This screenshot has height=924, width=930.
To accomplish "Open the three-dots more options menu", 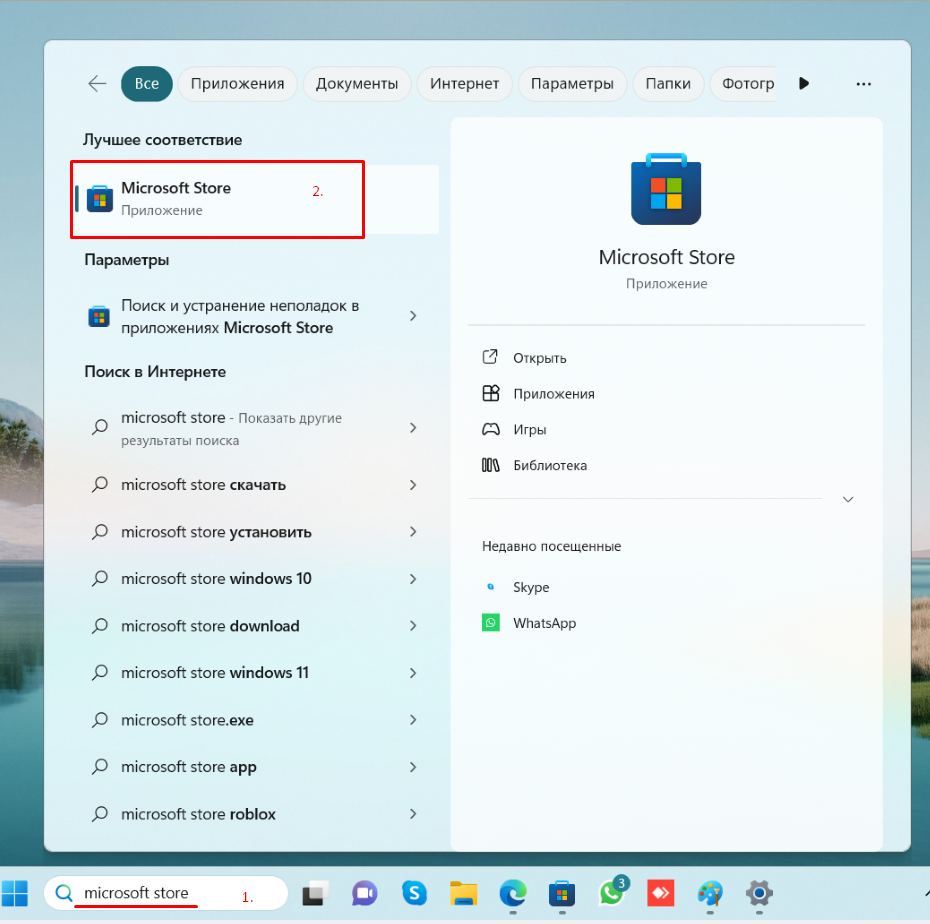I will point(864,84).
